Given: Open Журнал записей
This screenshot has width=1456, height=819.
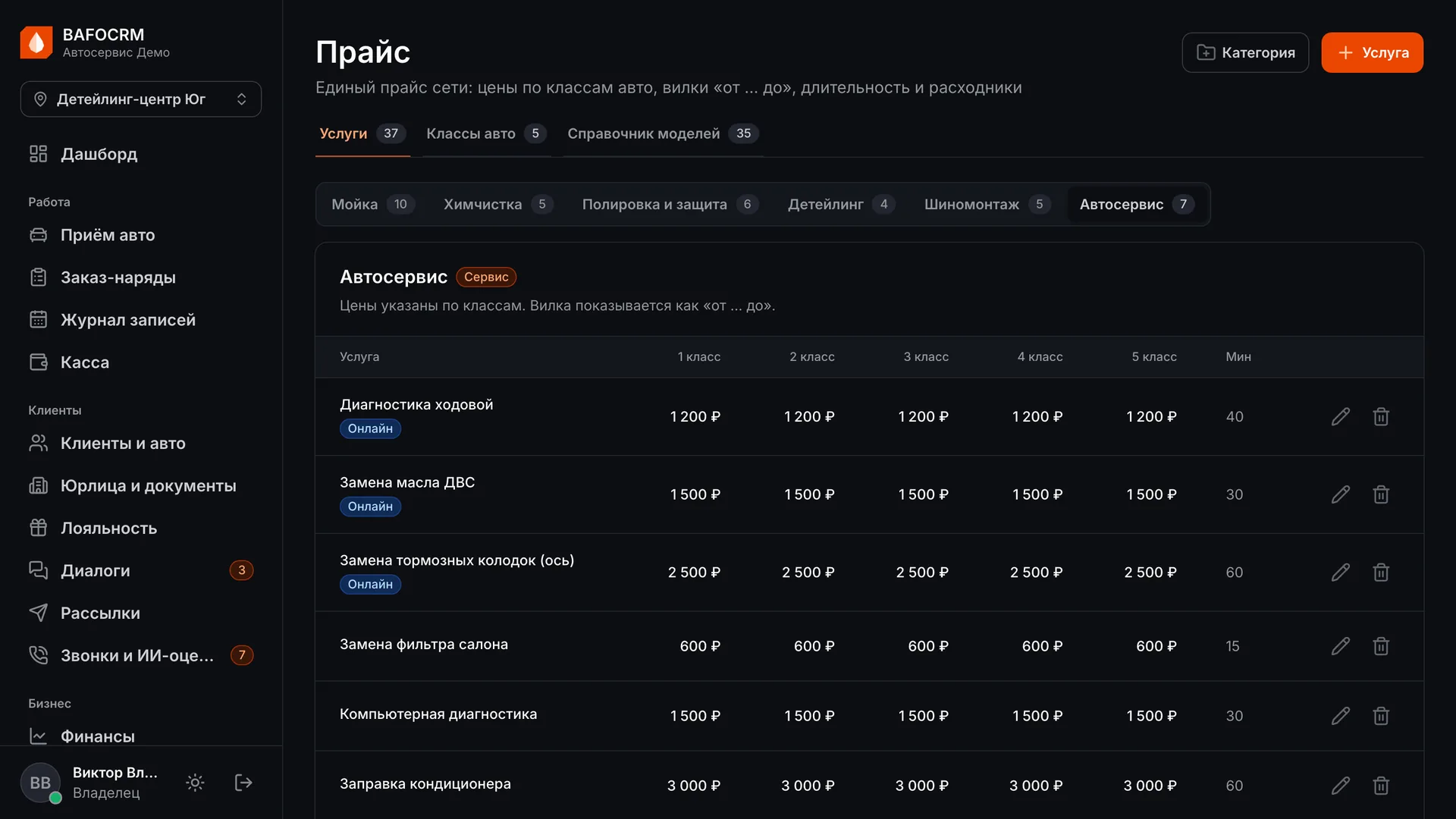Looking at the screenshot, I should [141, 320].
